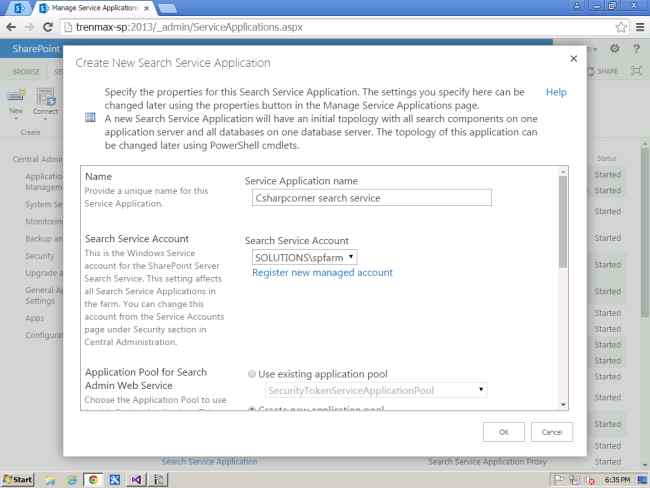Close the Manage Service Applications browser tab
Viewport: 650px width, 488px height.
(146, 8)
